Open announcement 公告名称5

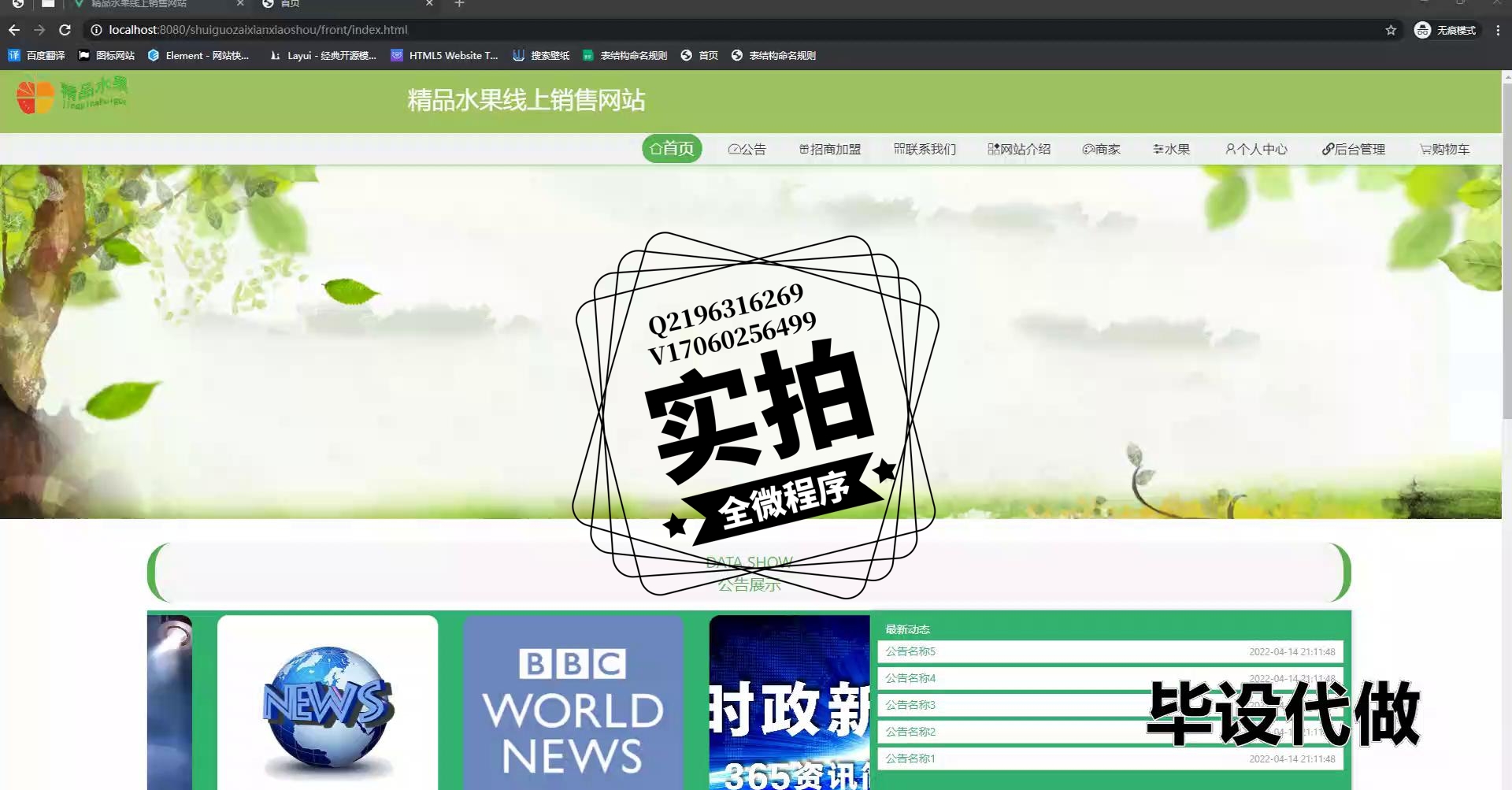pos(1110,651)
